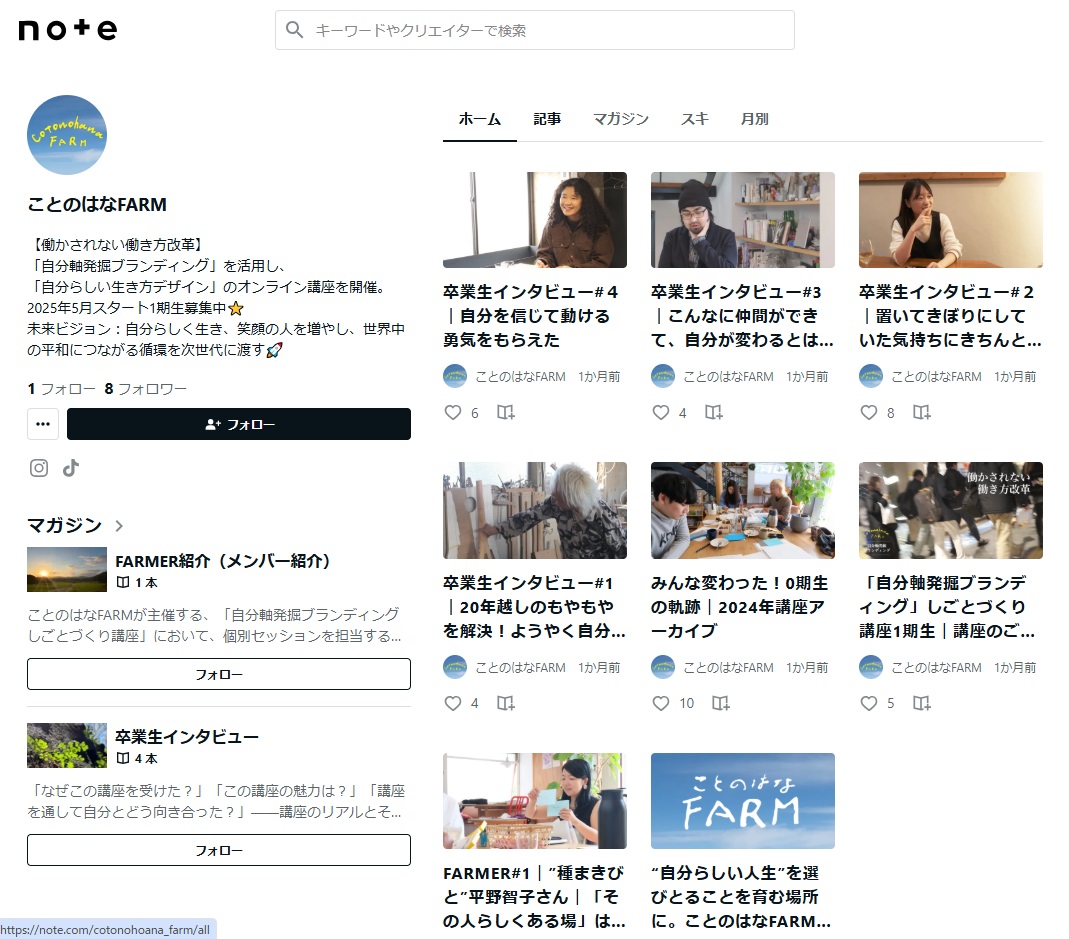Open author avatar under 卒業生インタビュー#2
The height and width of the screenshot is (939, 1069).
[x=871, y=376]
